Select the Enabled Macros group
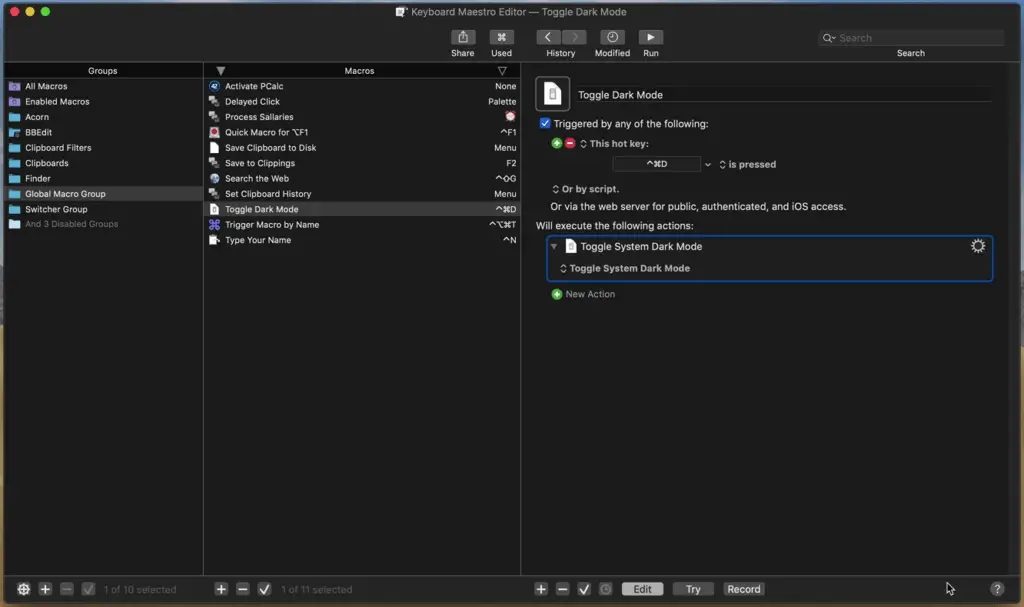Screen dimensions: 1024x607 103,101
